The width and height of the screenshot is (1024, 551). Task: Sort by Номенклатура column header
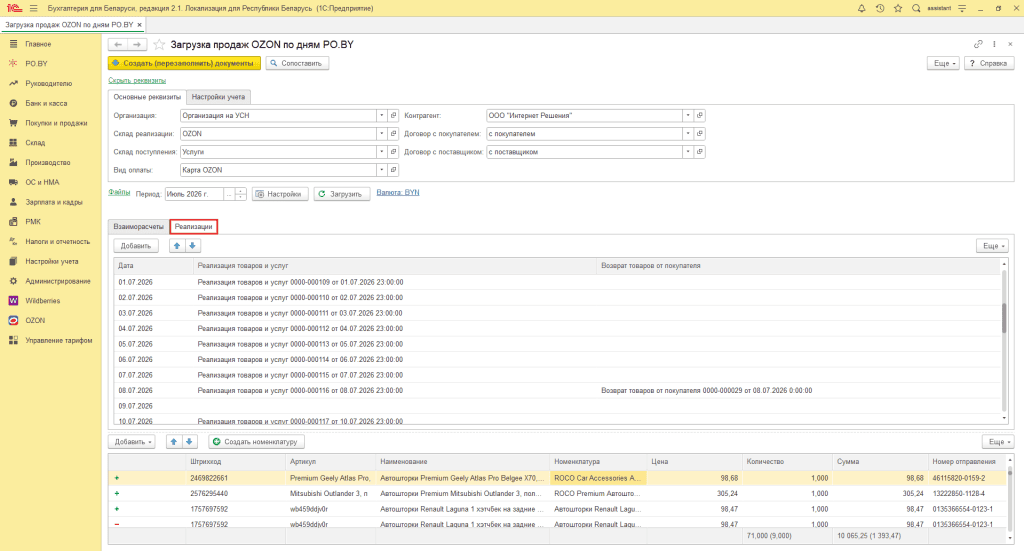598,462
